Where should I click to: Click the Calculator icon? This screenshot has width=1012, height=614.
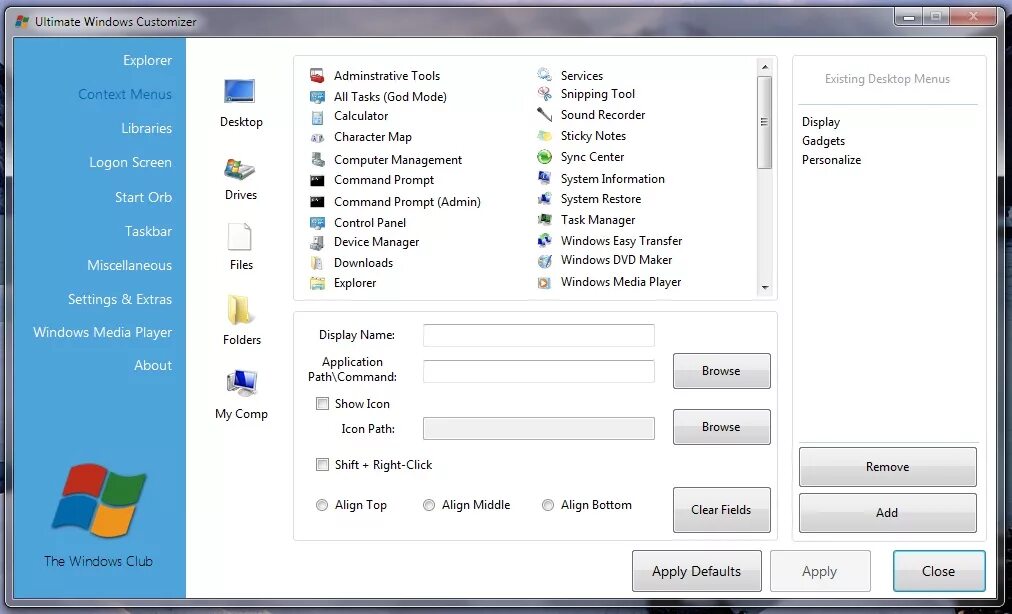(317, 117)
